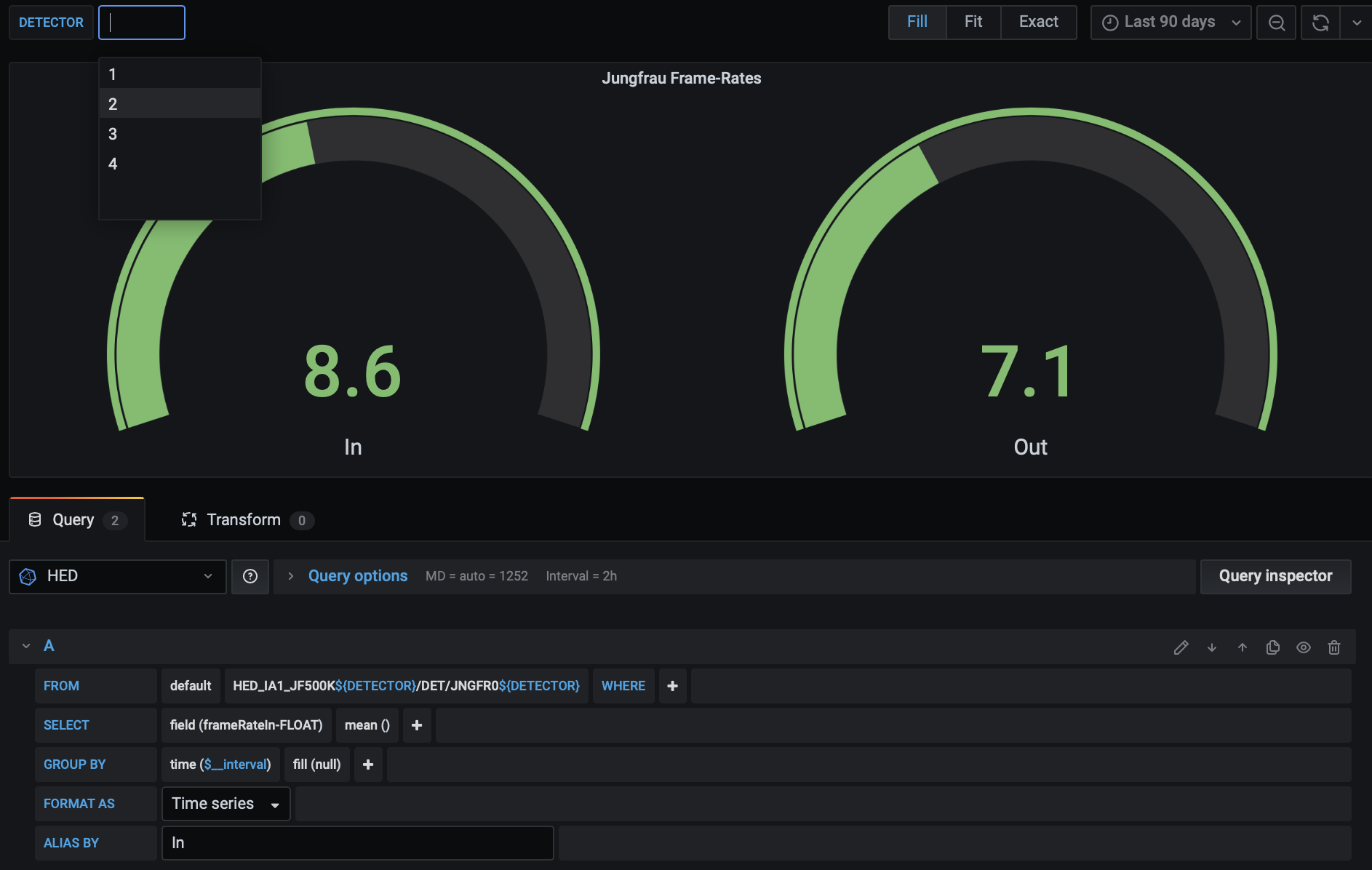The width and height of the screenshot is (1372, 870).
Task: Click the ALIAS BY input field
Action: point(358,843)
